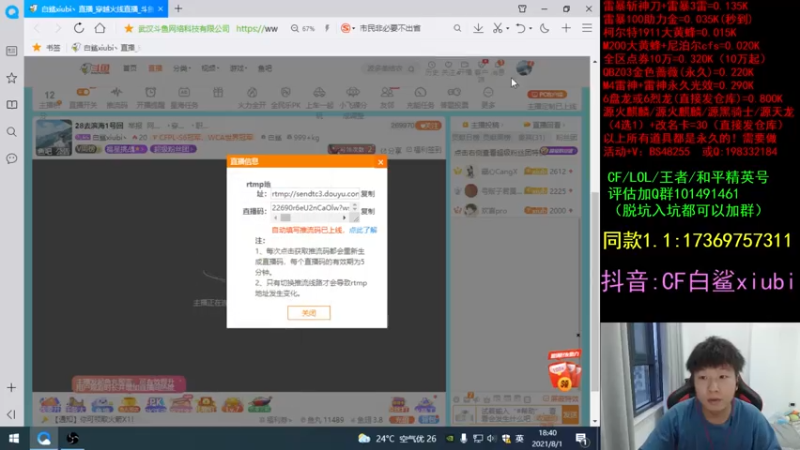Viewport: 800px width, 450px height.
Task: Click the Windows Start button
Action: click(x=14, y=438)
